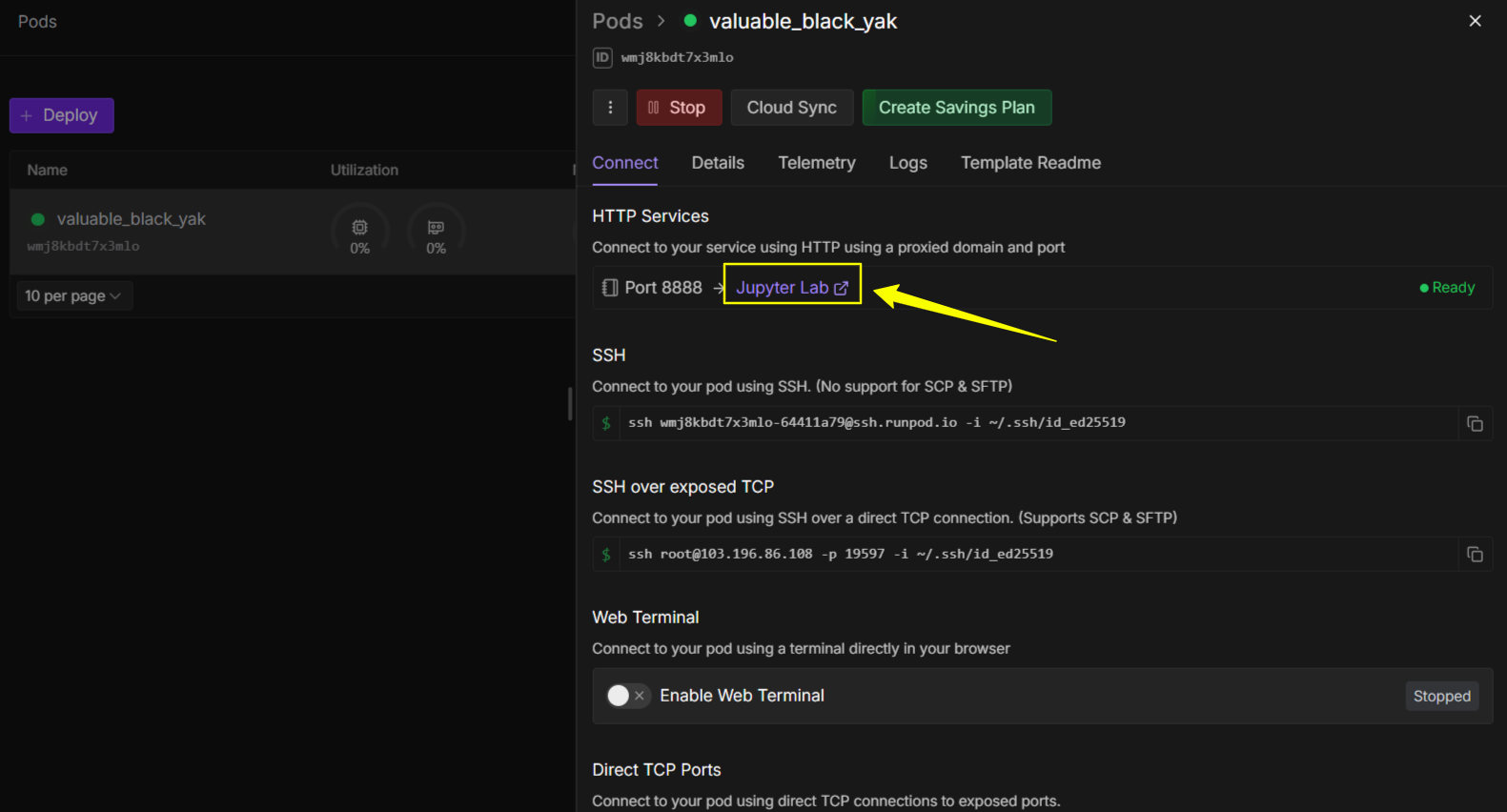Enable the Web Terminal toggle
1507x812 pixels.
627,696
